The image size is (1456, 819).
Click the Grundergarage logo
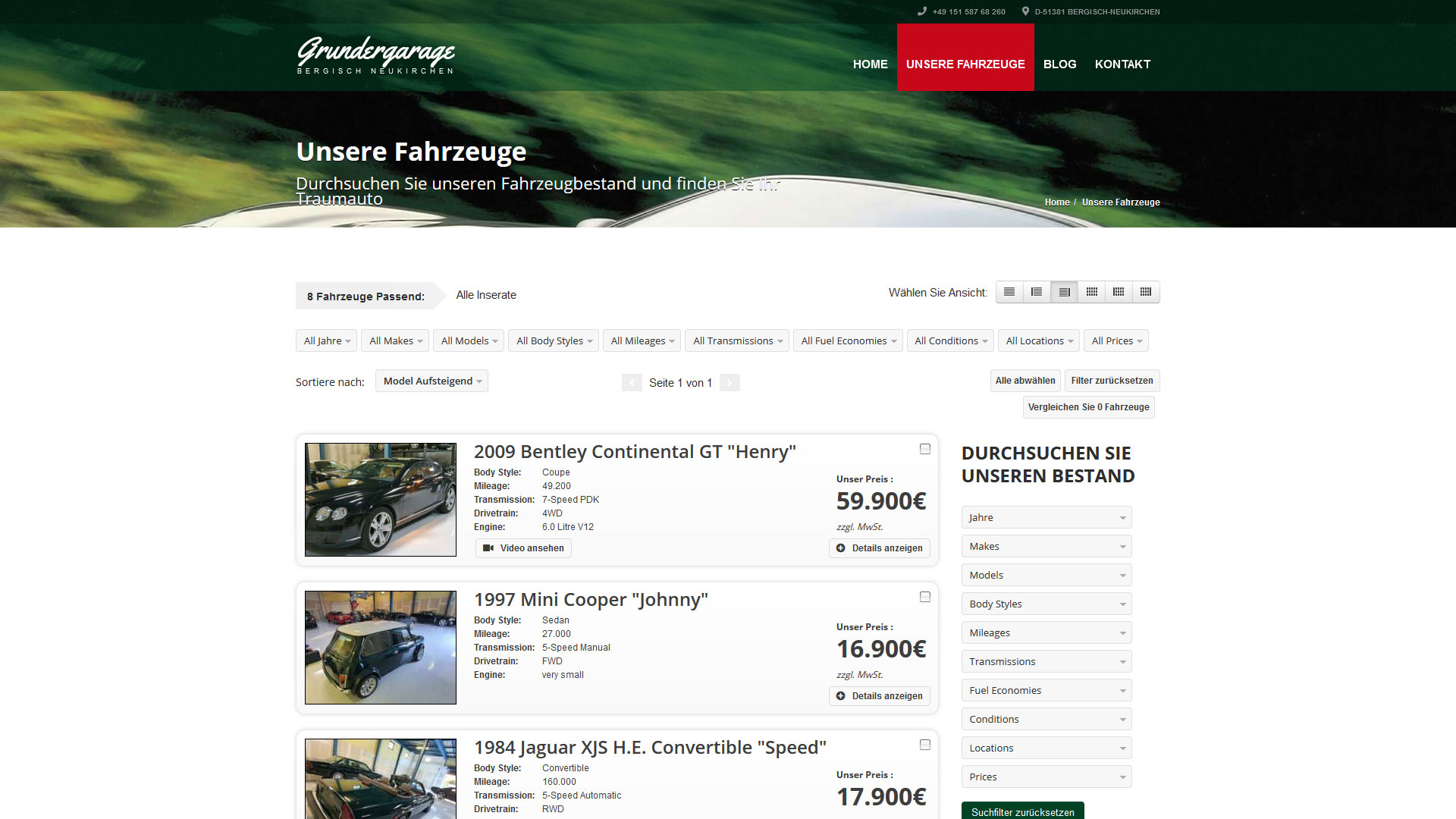(375, 55)
